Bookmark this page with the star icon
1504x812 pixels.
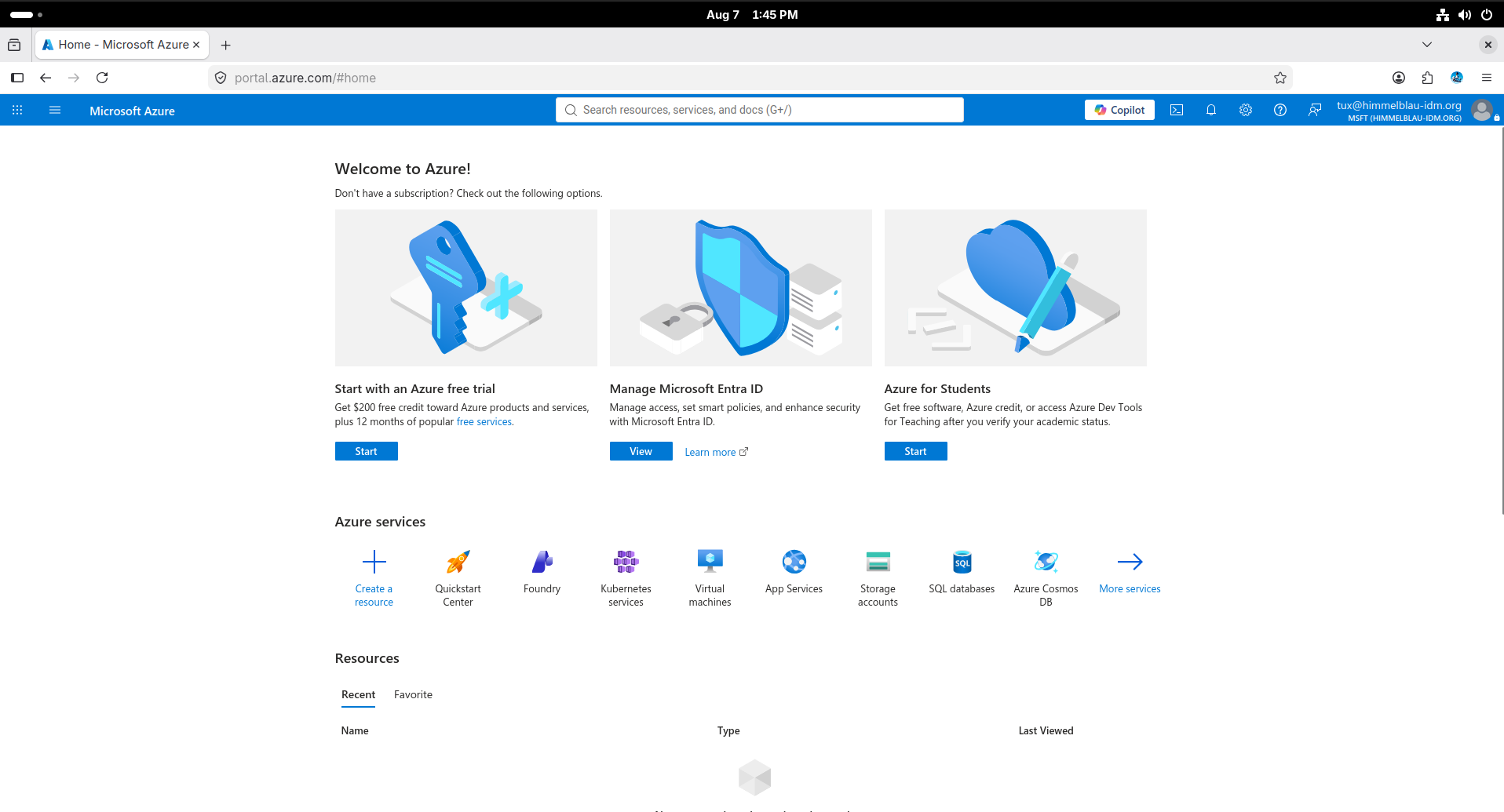1280,78
